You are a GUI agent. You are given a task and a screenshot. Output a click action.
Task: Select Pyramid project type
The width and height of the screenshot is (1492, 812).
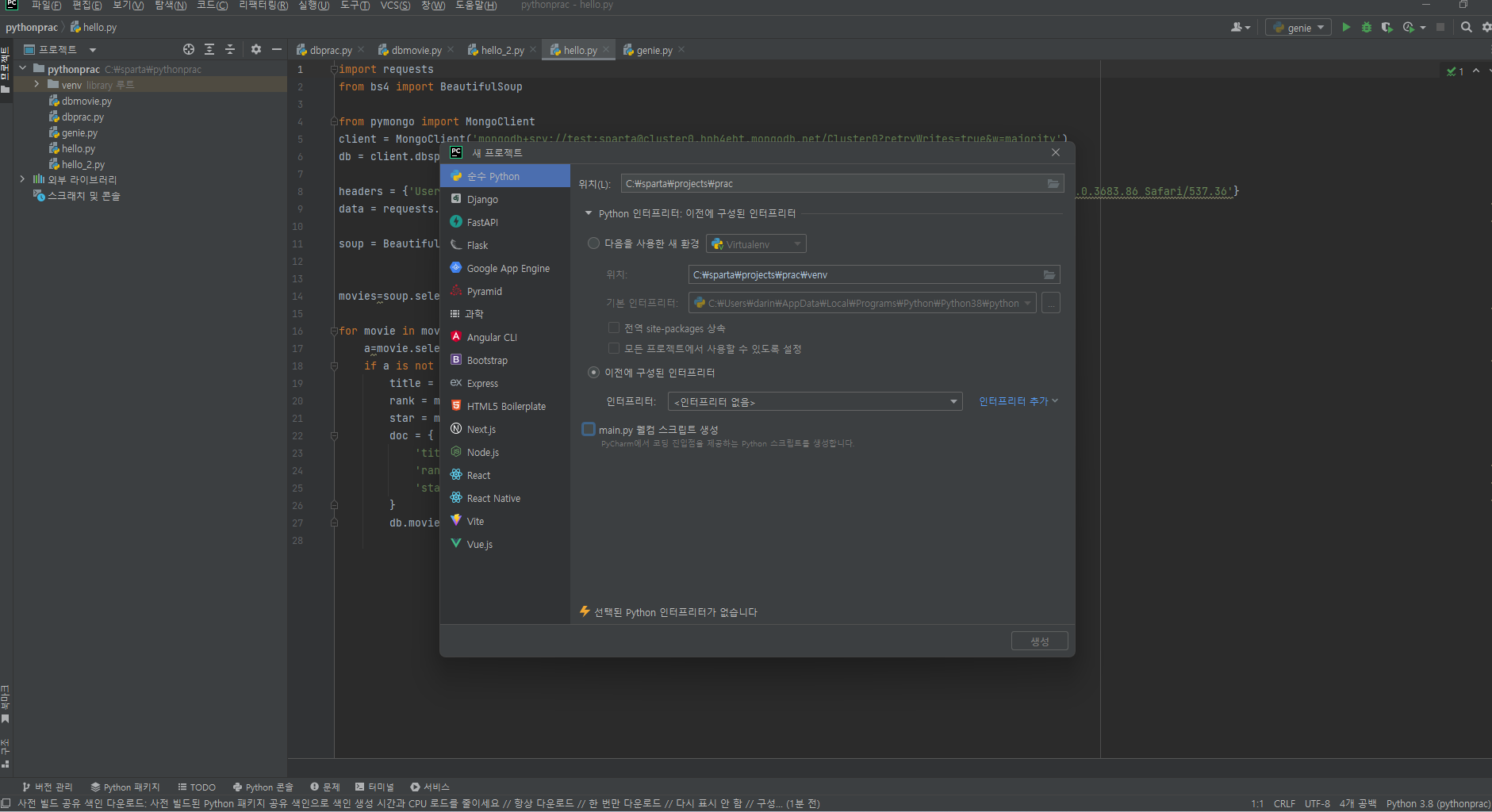pyautogui.click(x=505, y=291)
